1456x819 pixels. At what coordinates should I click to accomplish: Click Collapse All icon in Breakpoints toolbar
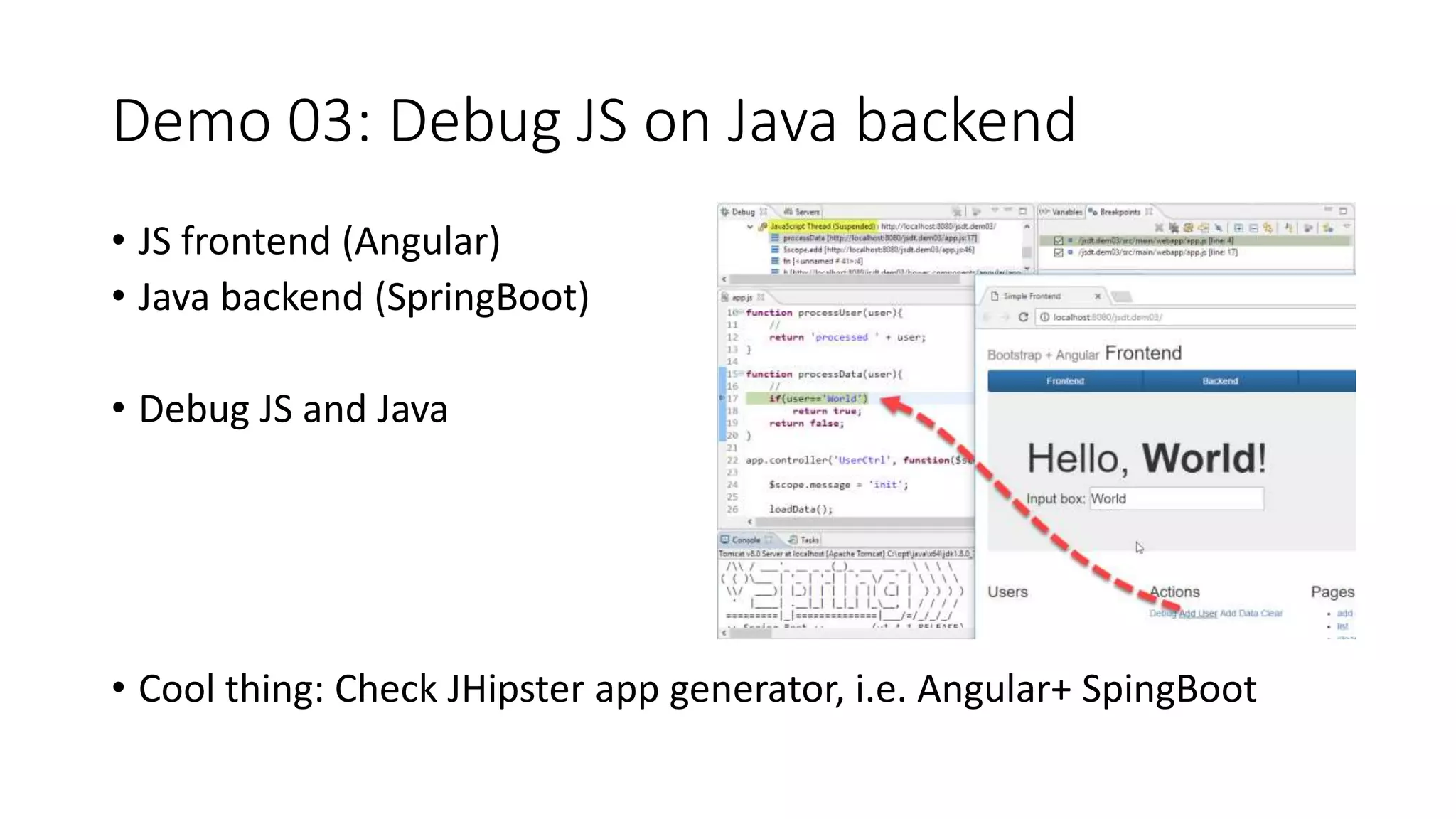point(1253,228)
